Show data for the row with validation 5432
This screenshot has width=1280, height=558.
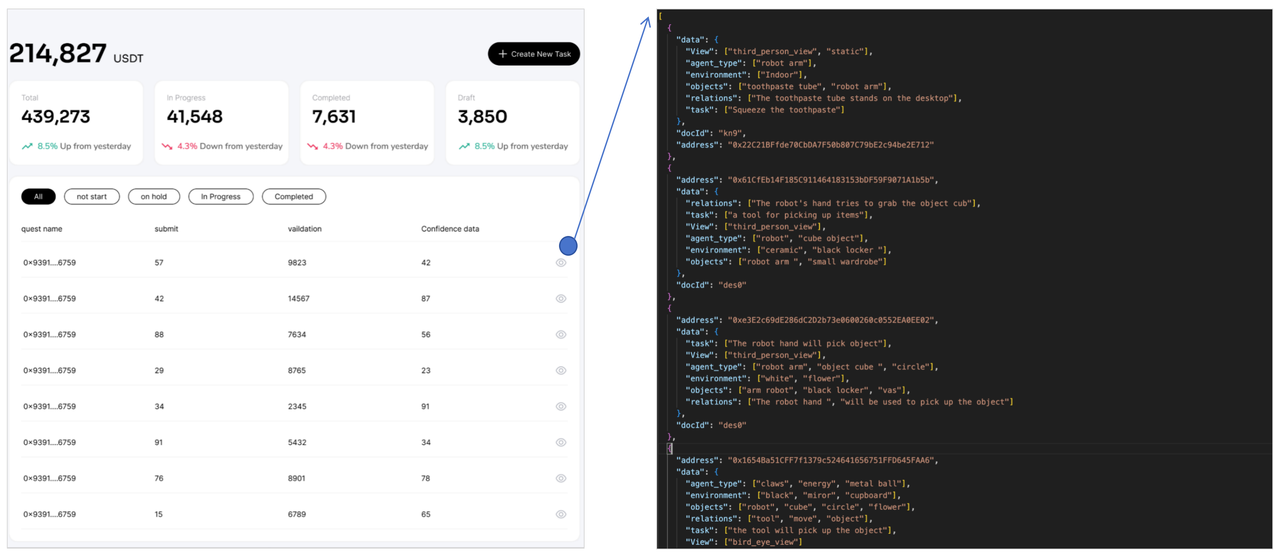[x=561, y=443]
